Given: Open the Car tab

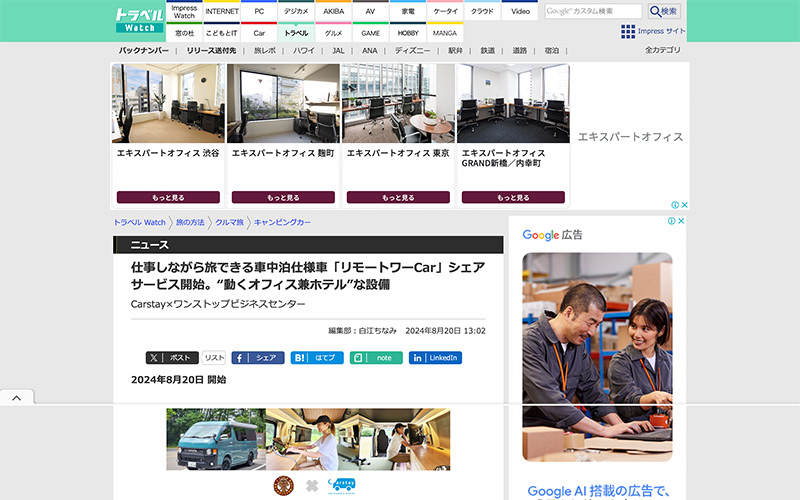Looking at the screenshot, I should 259,33.
